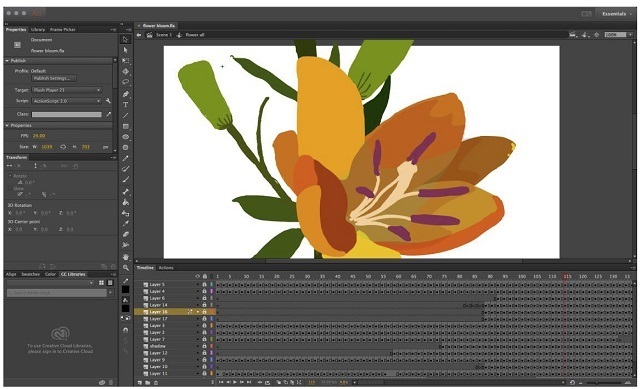Viewport: 640px width, 389px height.
Task: Open the Script ActionScript 3.0 dropdown
Action: (x=67, y=101)
